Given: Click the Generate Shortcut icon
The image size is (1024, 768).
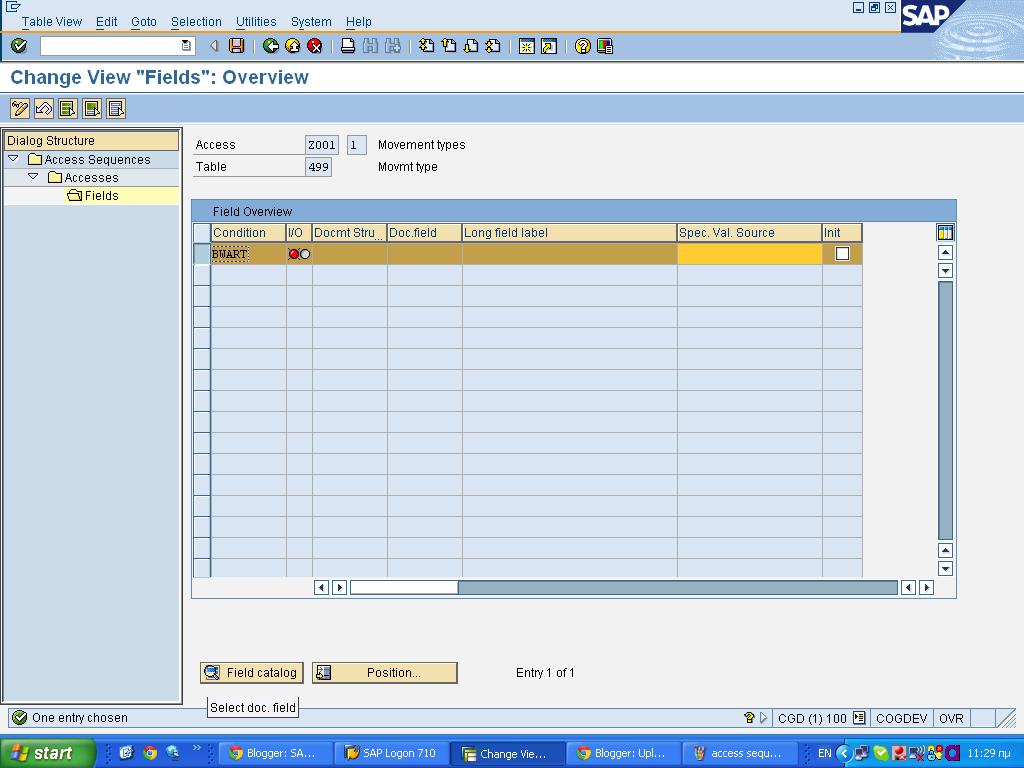Looking at the screenshot, I should (x=549, y=46).
